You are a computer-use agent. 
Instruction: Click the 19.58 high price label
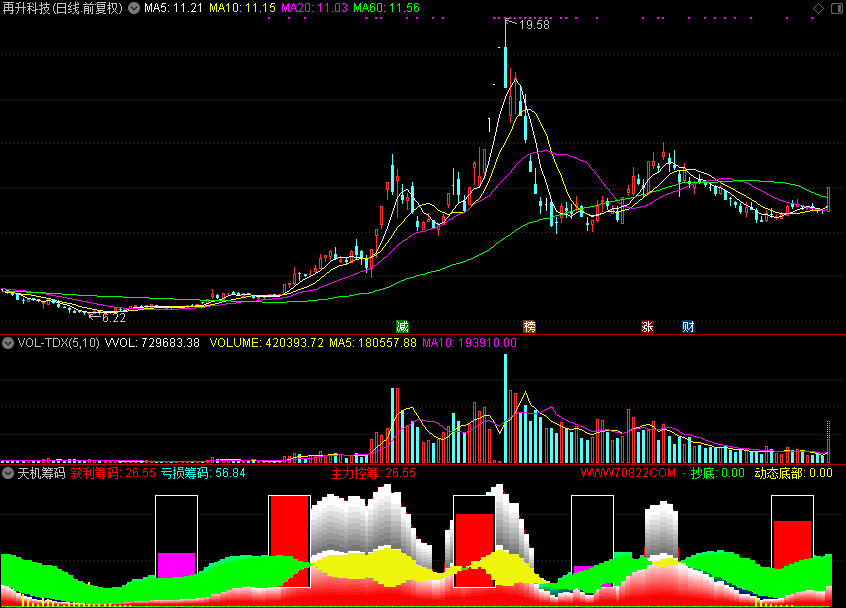534,25
